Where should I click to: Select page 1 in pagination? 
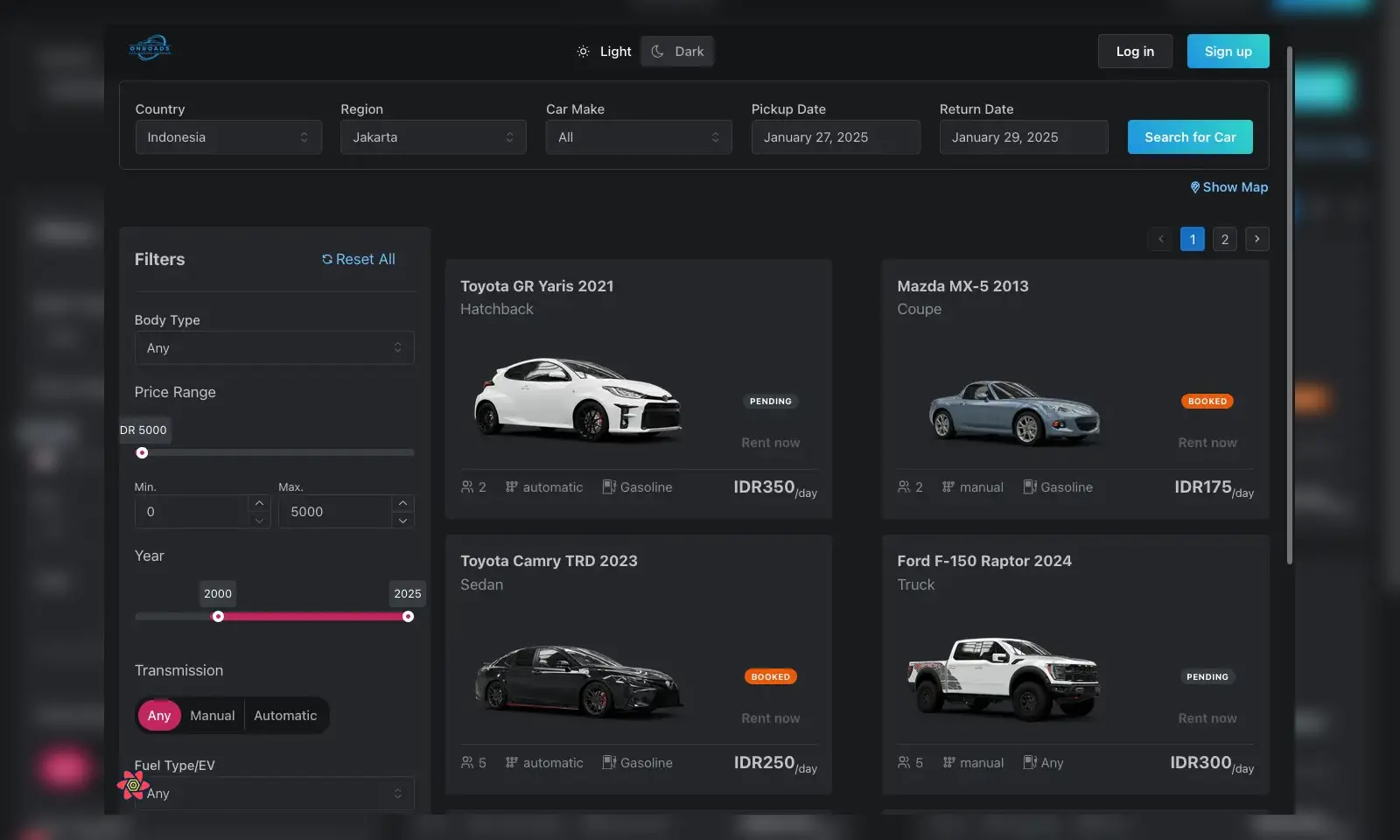[x=1192, y=239]
